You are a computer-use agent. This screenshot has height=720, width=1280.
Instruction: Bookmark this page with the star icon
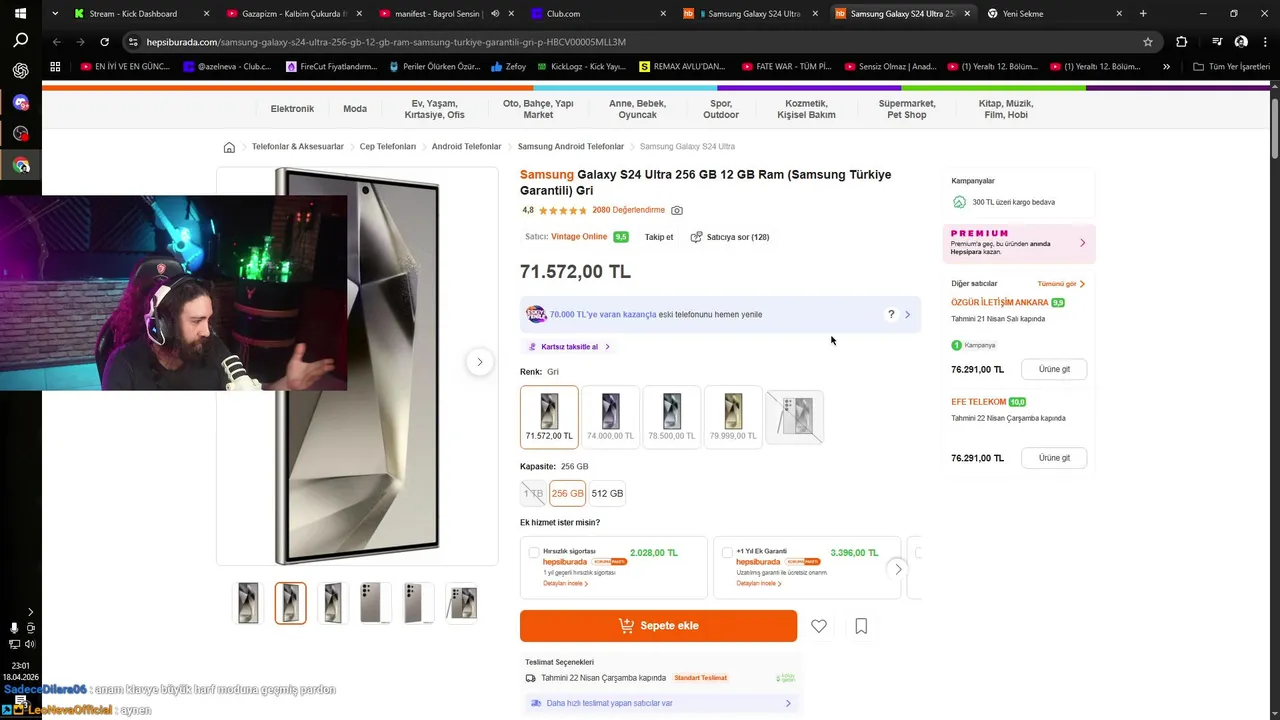1148,42
